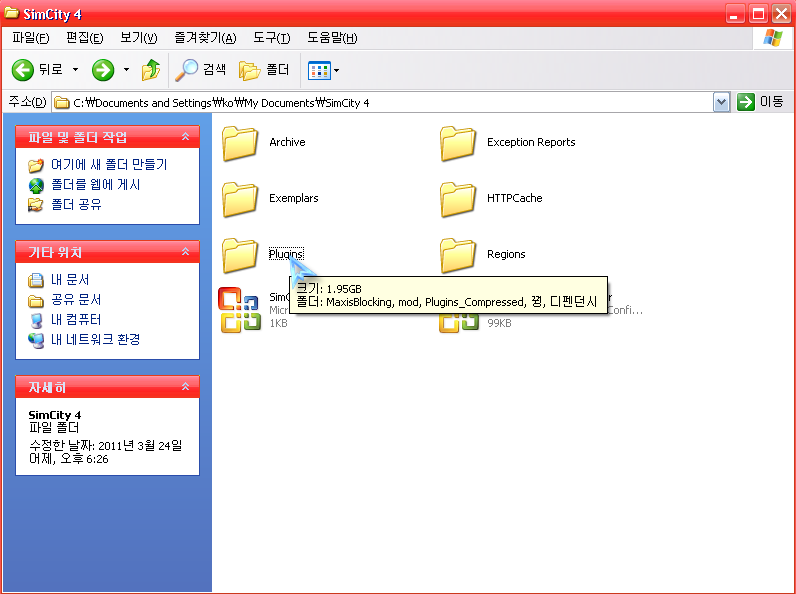Select the Regions folder icon
The image size is (796, 594).
click(458, 255)
